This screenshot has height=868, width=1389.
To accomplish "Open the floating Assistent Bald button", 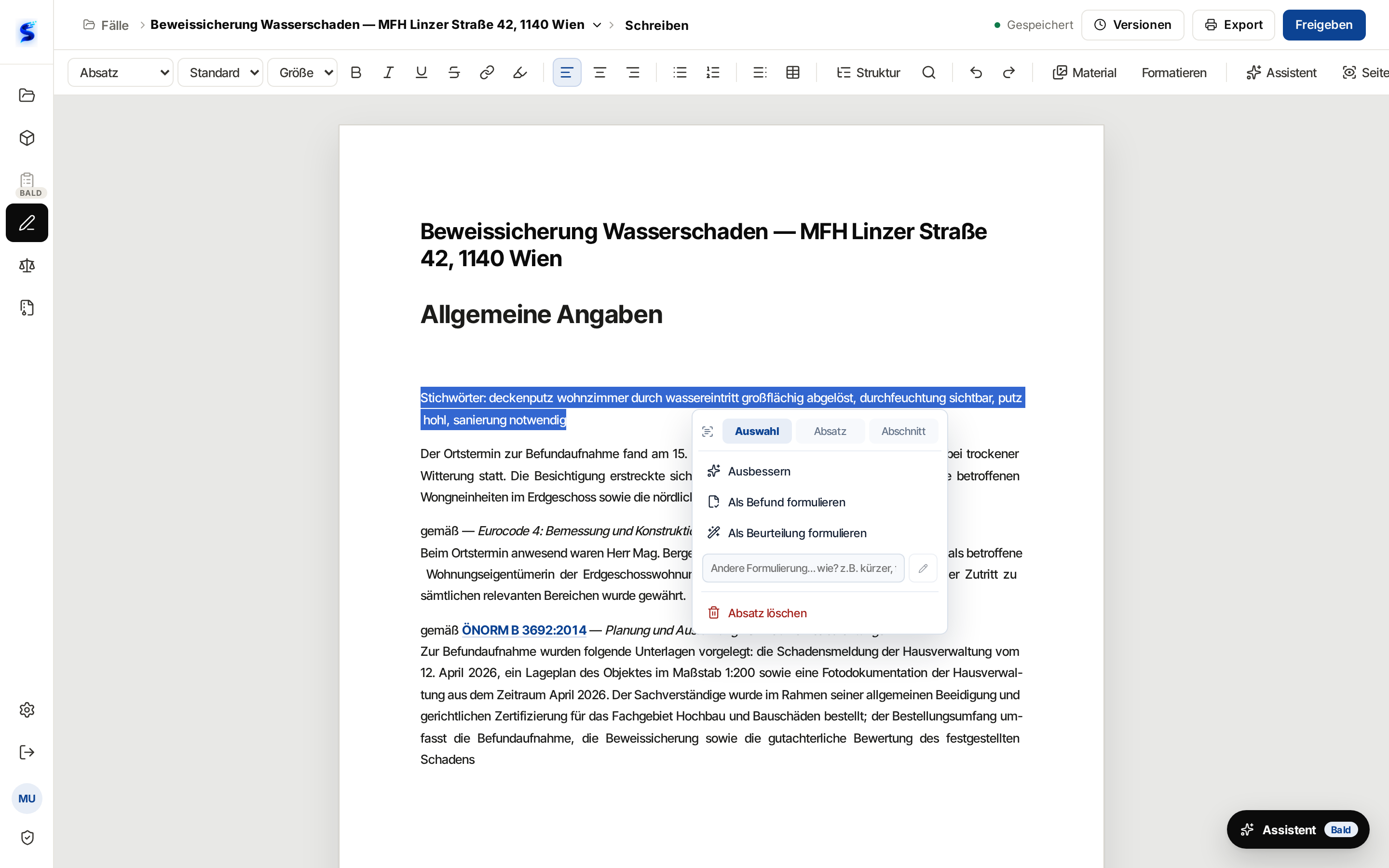I will tap(1298, 829).
